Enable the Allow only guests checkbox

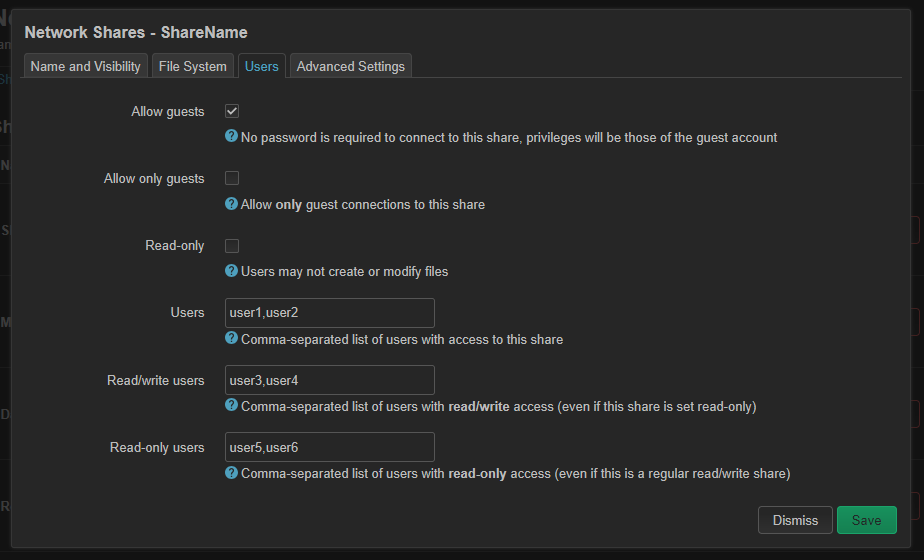pos(232,178)
